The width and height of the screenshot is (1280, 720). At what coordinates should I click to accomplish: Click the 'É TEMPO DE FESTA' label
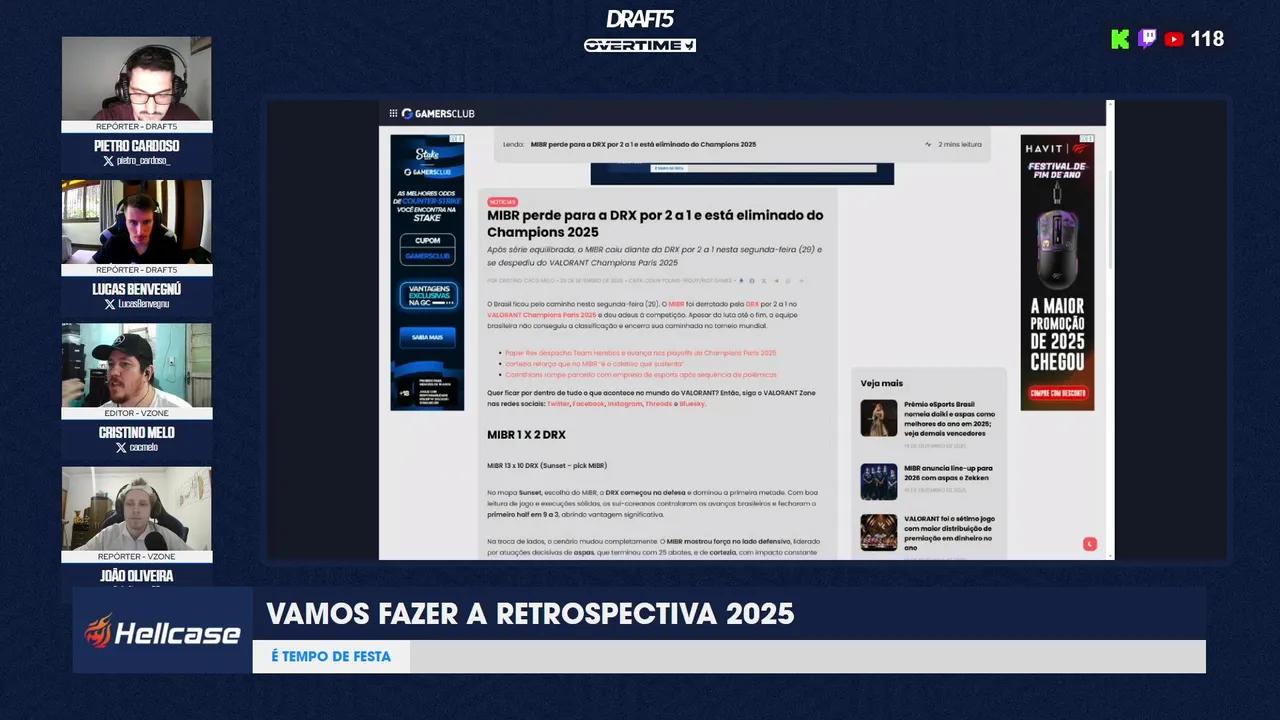tap(331, 657)
